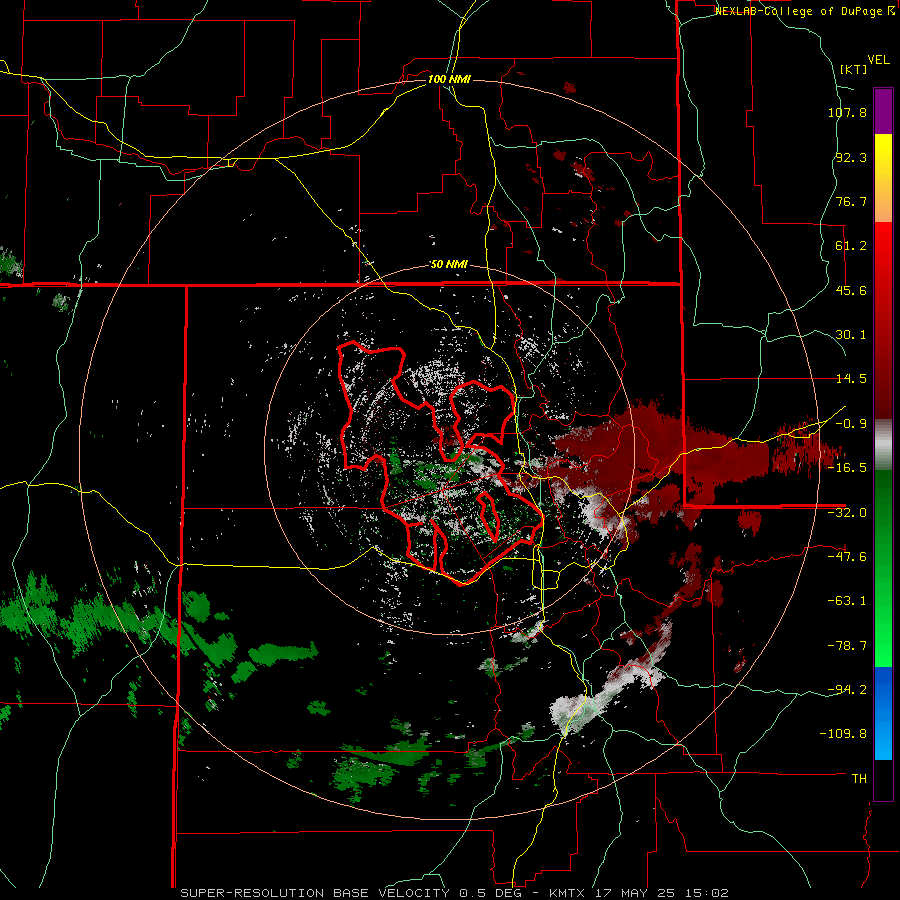Click the 50 NMI range ring label
Image resolution: width=900 pixels, height=900 pixels.
pyautogui.click(x=449, y=264)
